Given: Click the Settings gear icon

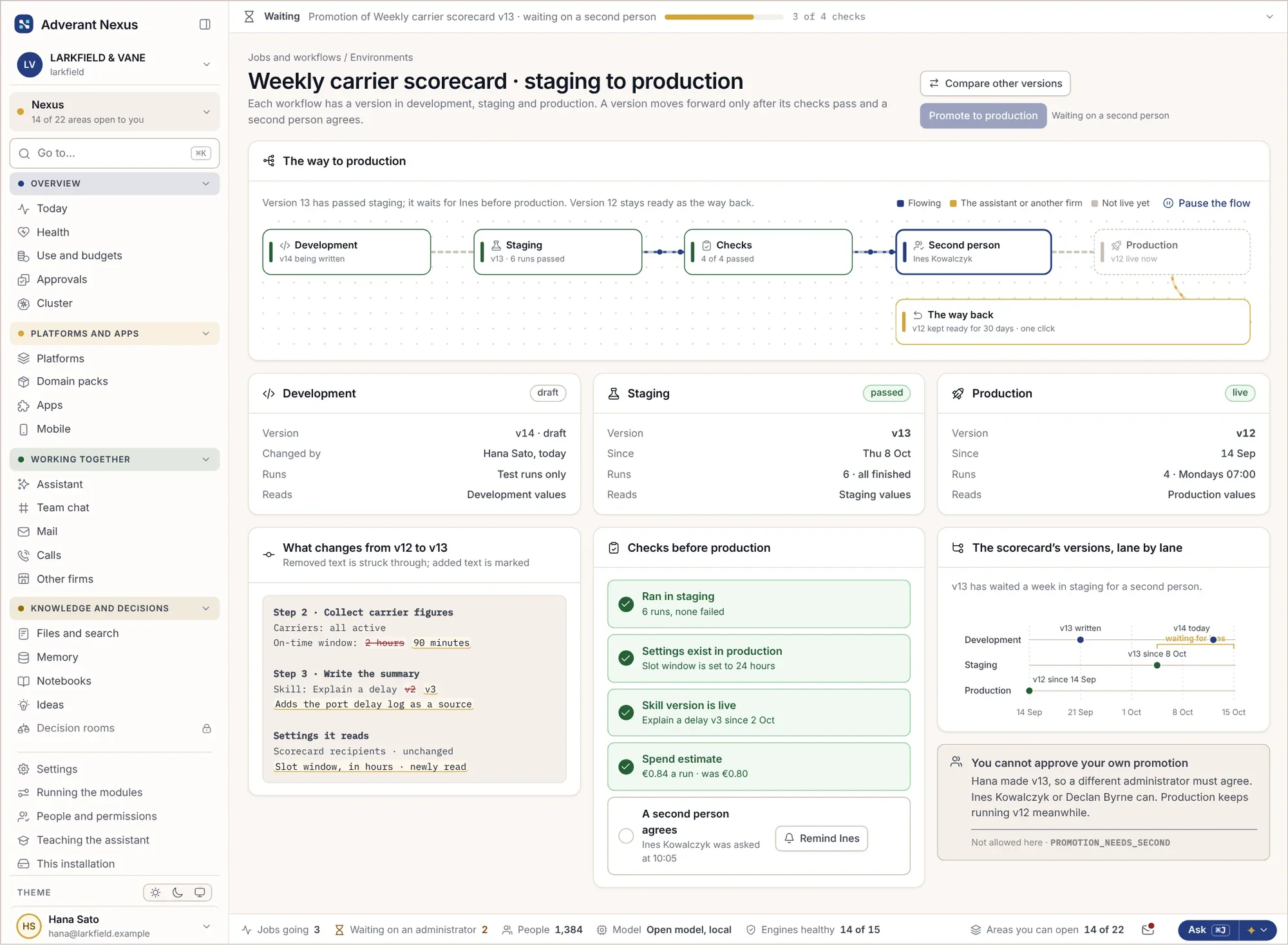Looking at the screenshot, I should point(24,769).
